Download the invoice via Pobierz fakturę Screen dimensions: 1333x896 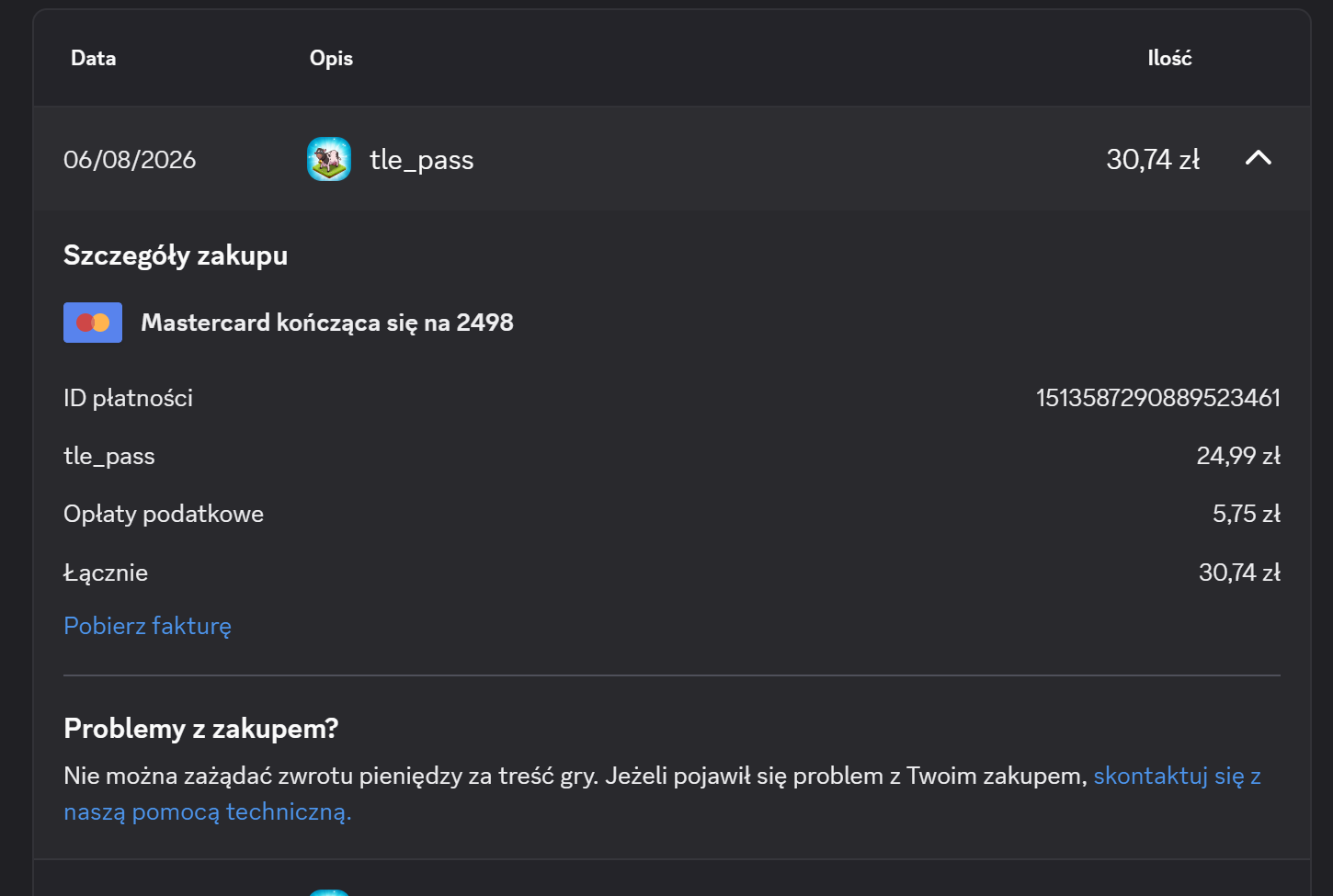click(x=147, y=626)
